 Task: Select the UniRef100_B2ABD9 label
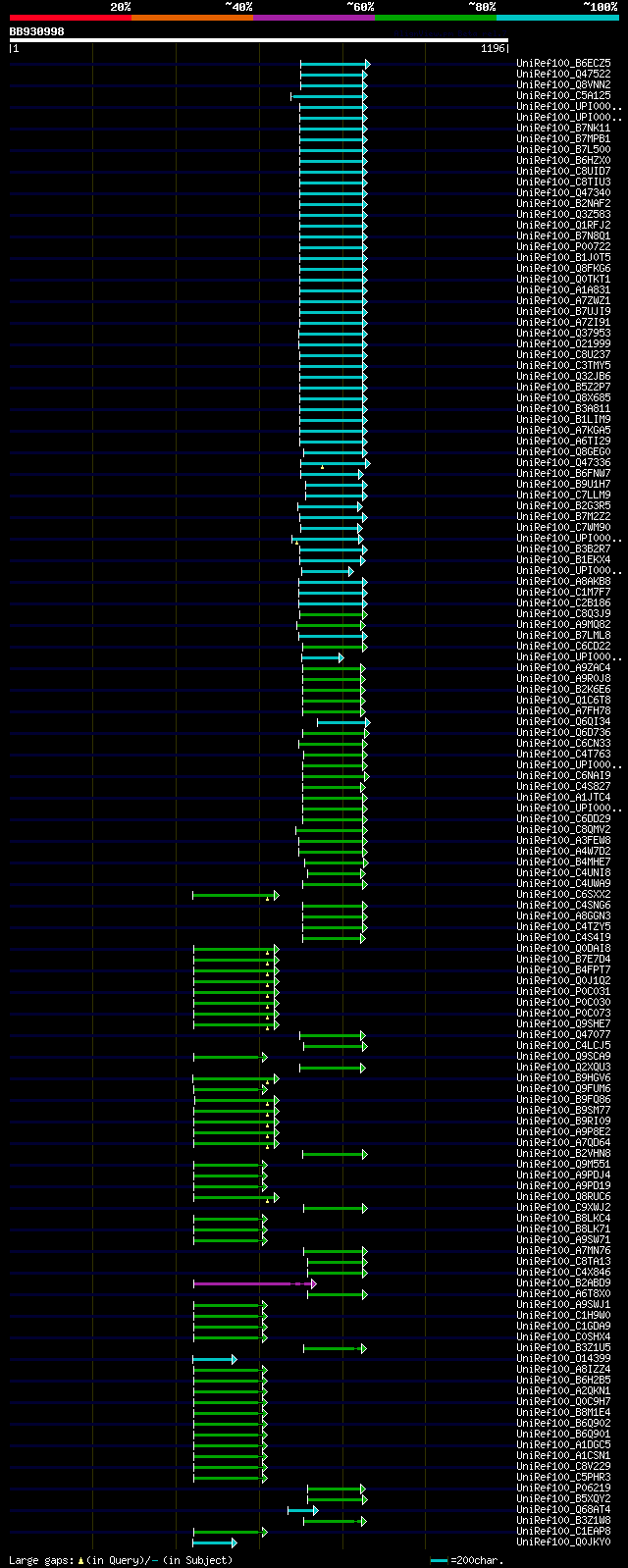coord(563,1283)
